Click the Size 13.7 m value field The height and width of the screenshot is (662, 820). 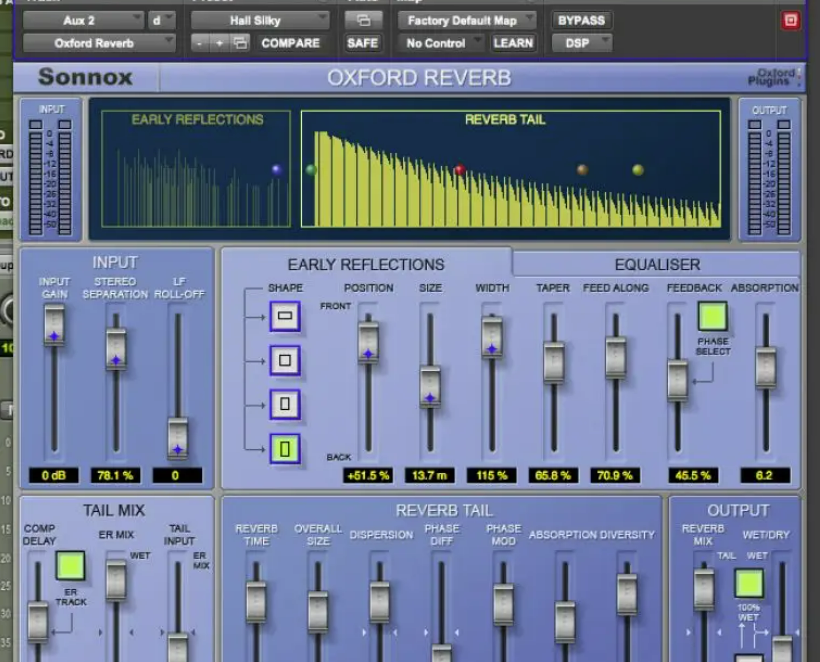pos(430,475)
